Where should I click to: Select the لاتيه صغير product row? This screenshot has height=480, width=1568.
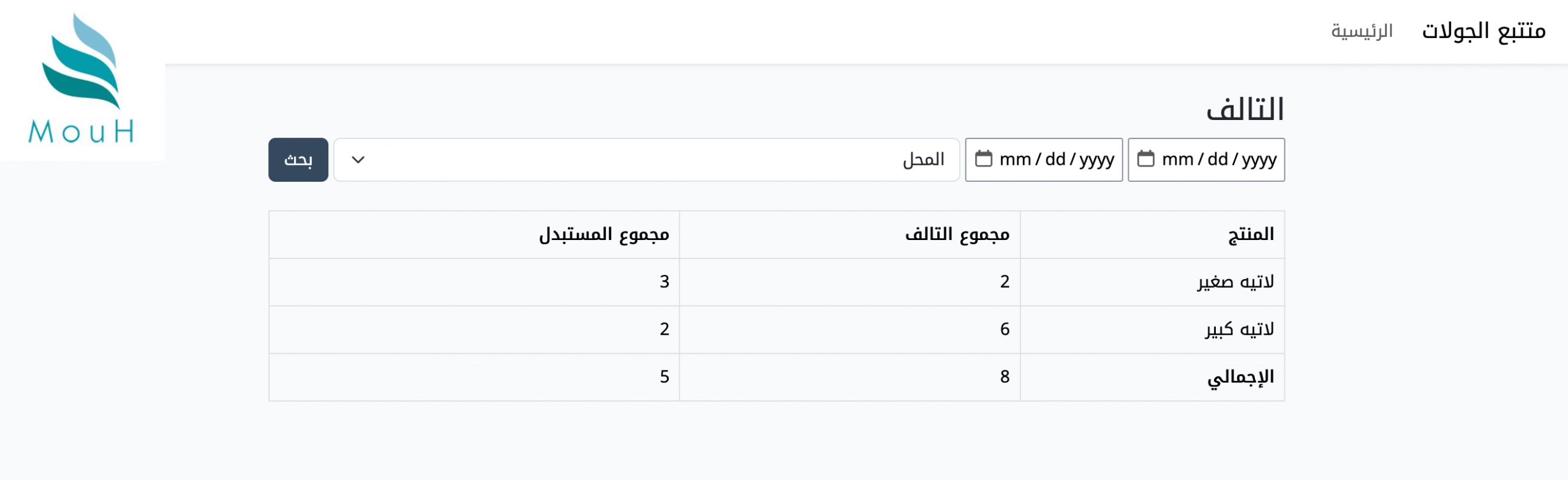[x=1235, y=282]
